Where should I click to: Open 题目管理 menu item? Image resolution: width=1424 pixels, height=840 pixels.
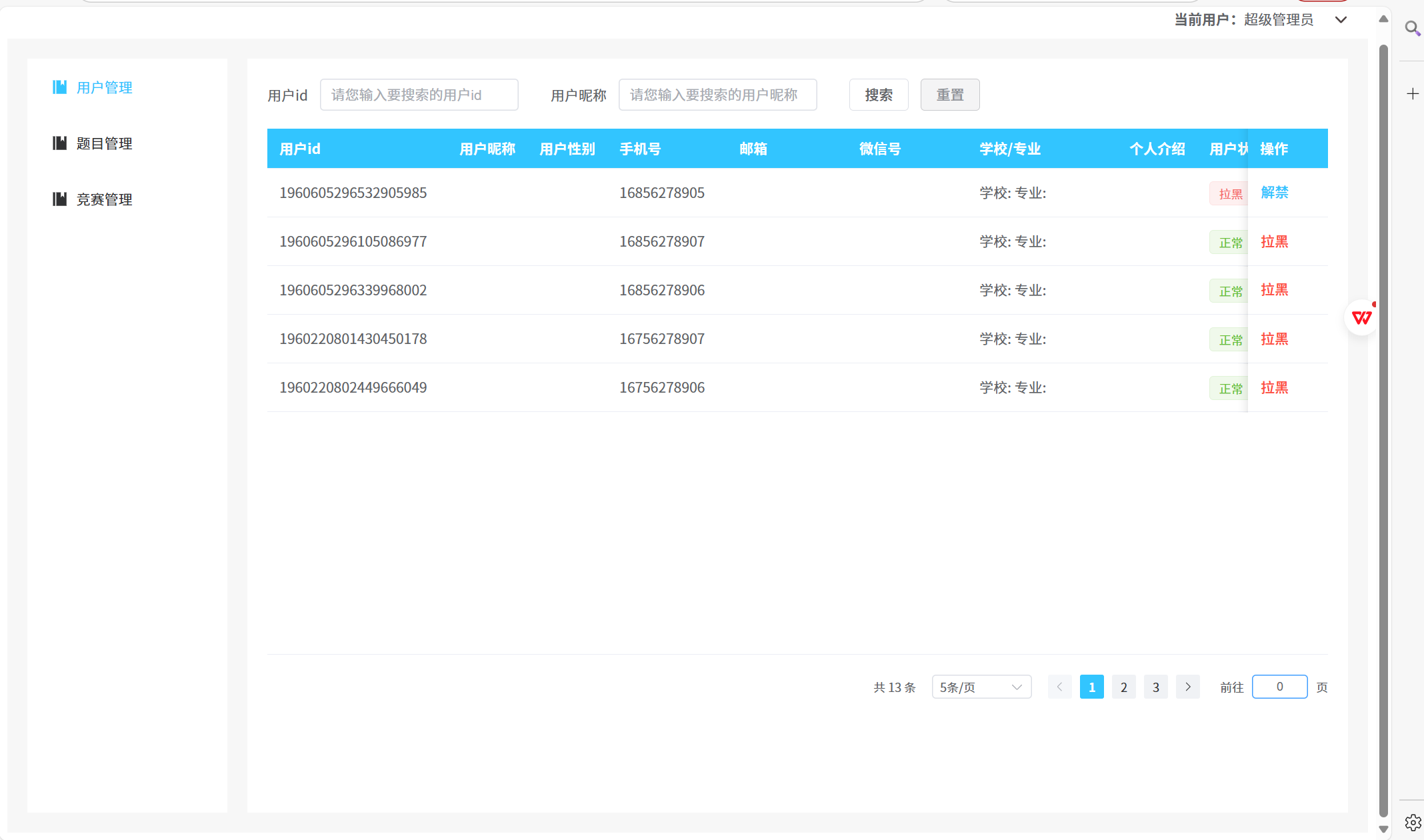[104, 143]
